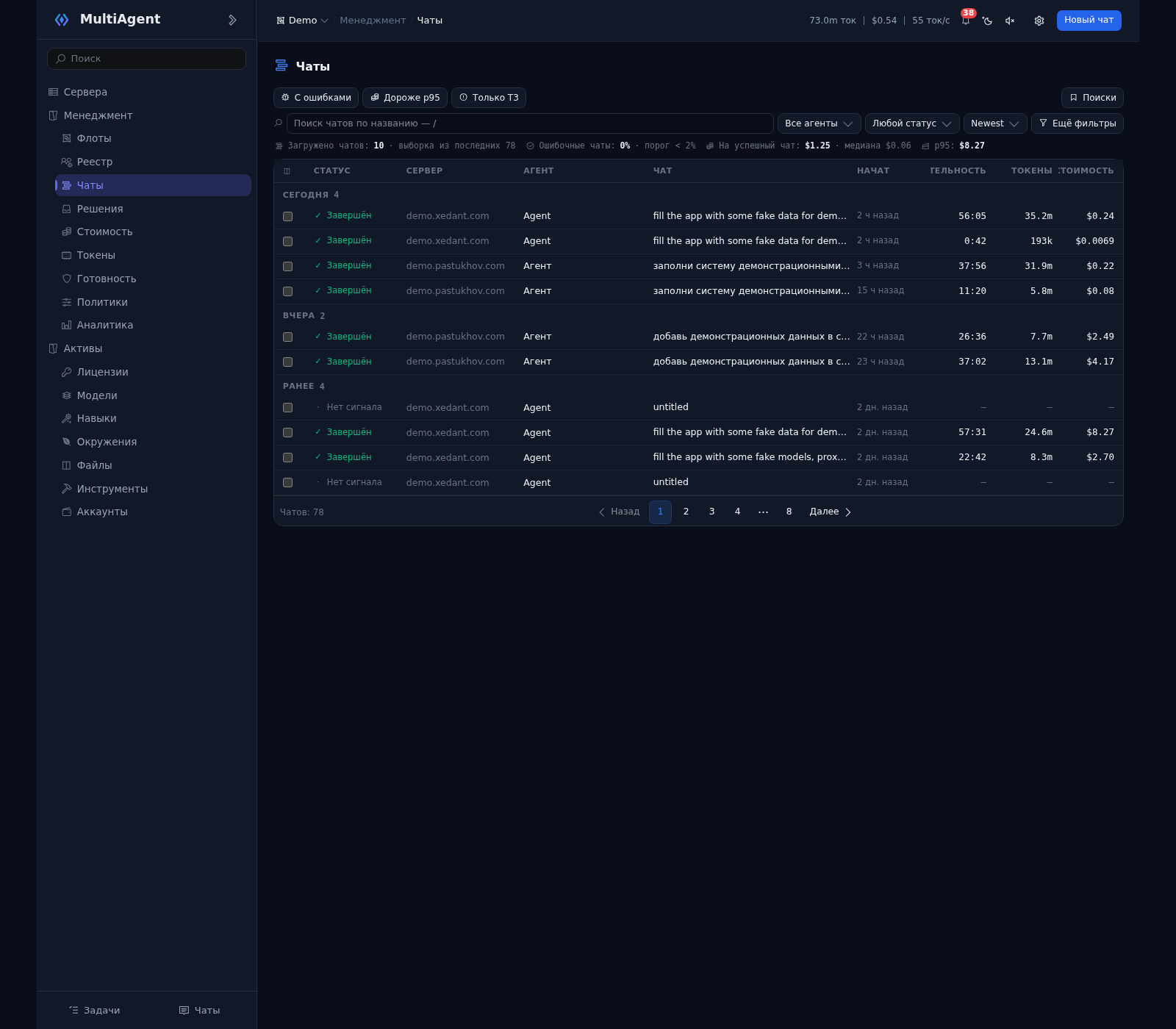Screen dimensions: 1176x1029
Task: Open settings gear in top bar
Action: (x=1039, y=21)
